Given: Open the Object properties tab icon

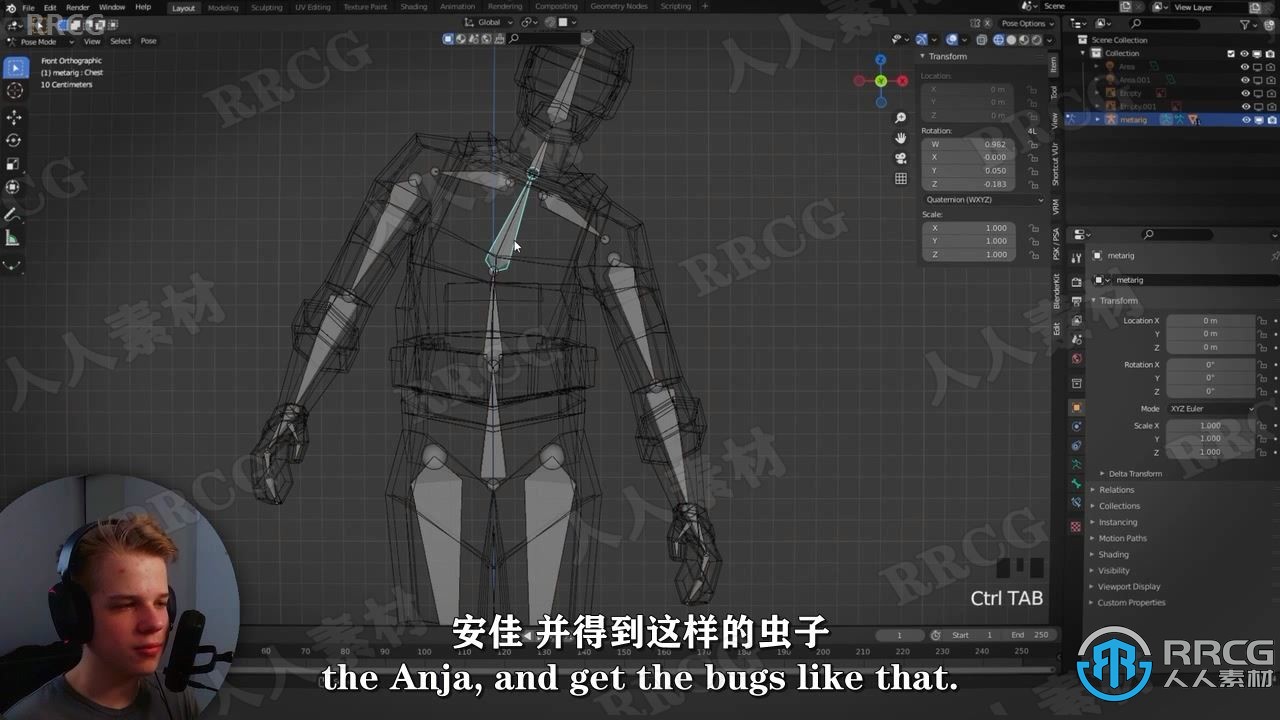Looking at the screenshot, I should [1076, 407].
